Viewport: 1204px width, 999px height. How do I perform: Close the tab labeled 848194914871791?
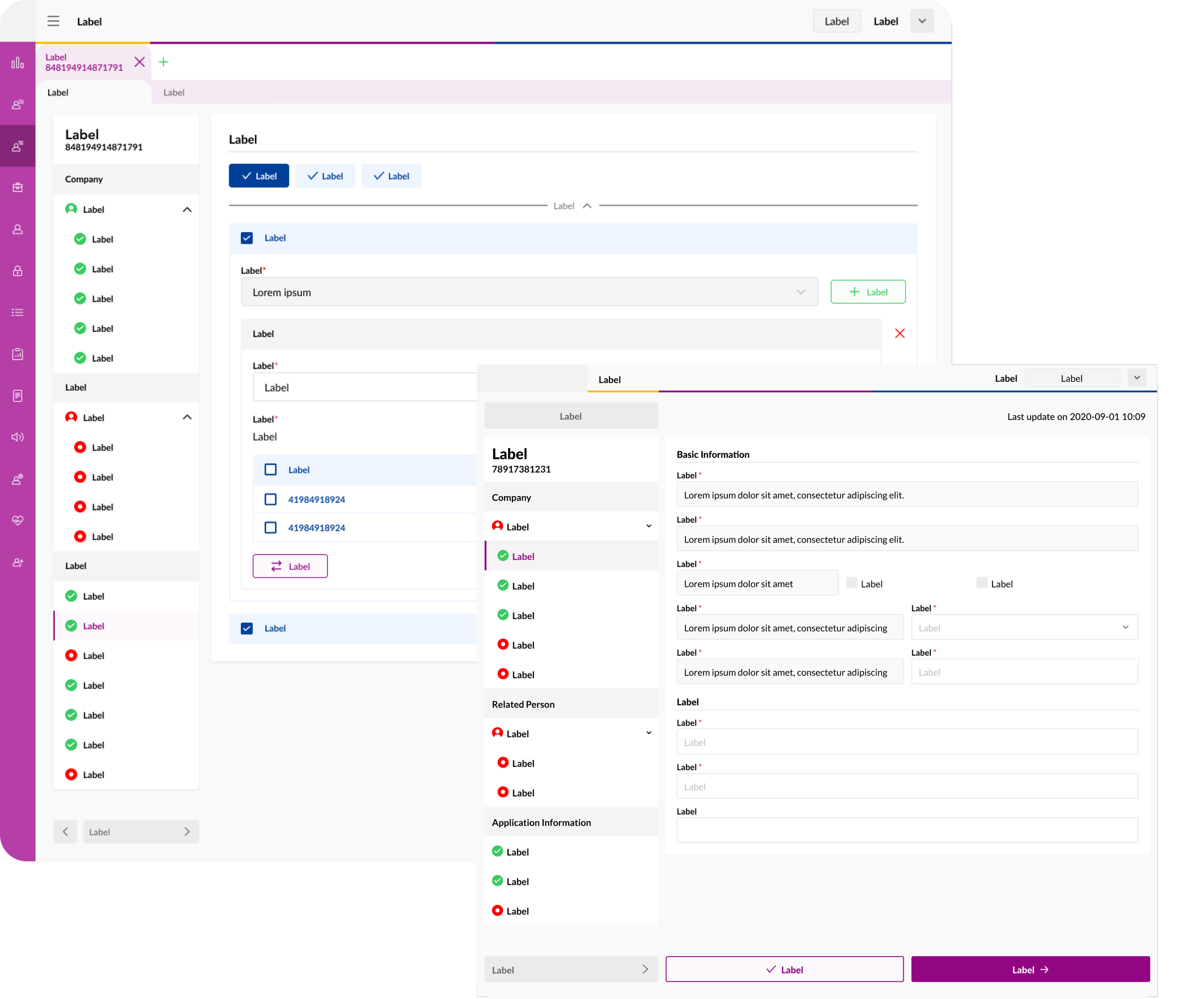[x=139, y=62]
